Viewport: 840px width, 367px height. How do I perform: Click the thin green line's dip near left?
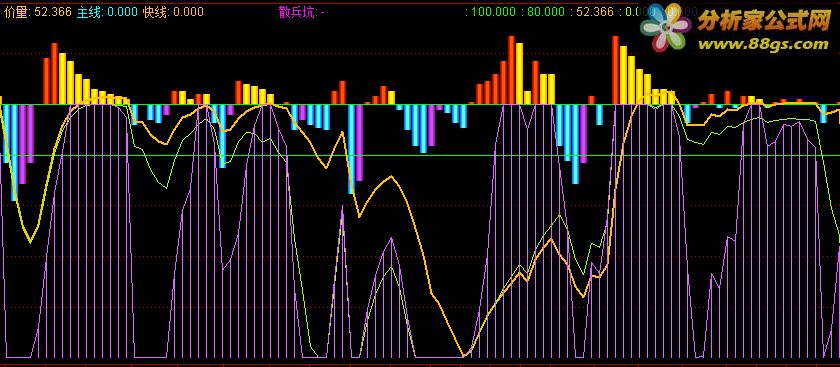tap(165, 187)
